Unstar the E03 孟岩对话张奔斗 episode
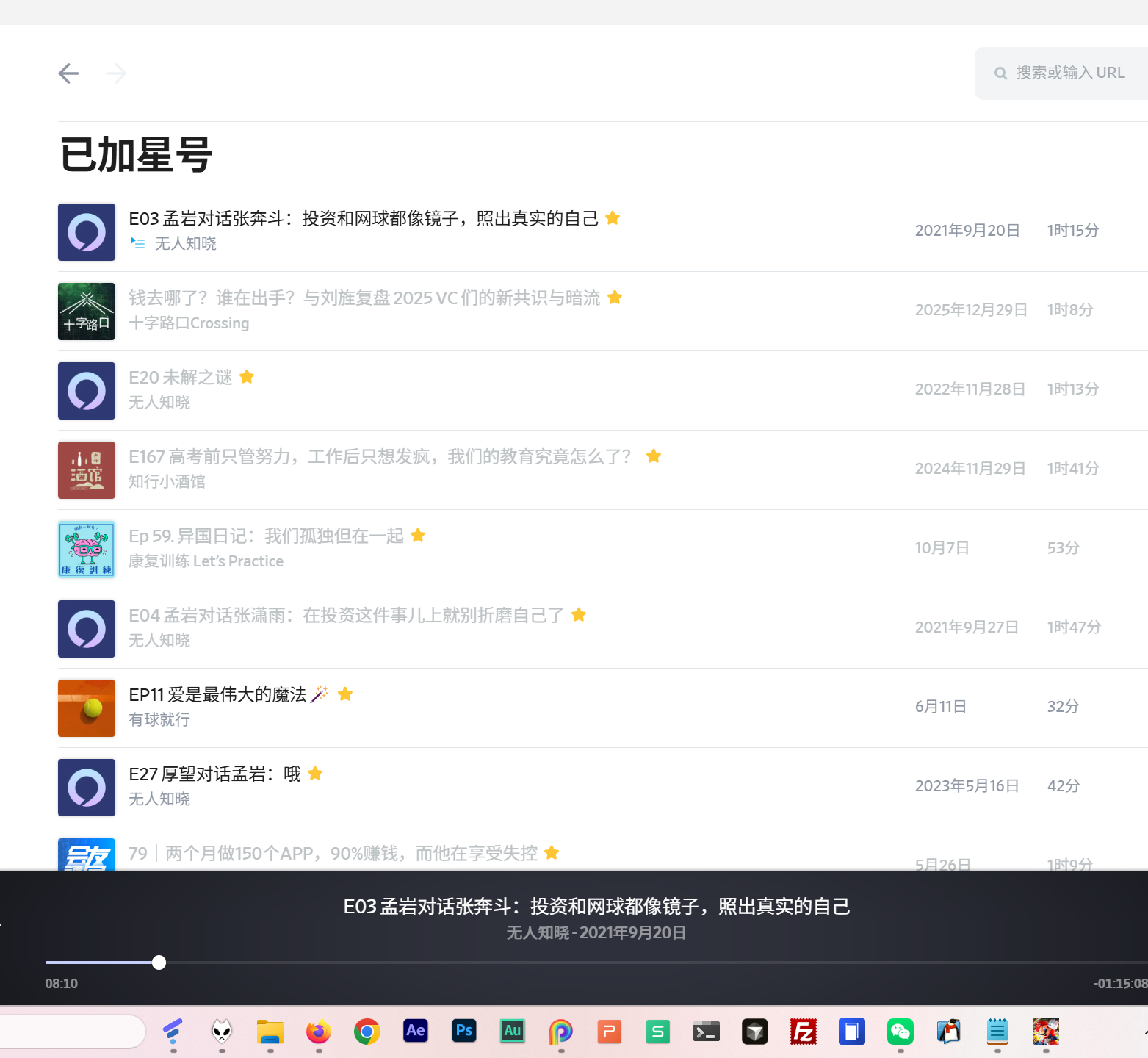Viewport: 1148px width, 1058px height. [x=613, y=217]
